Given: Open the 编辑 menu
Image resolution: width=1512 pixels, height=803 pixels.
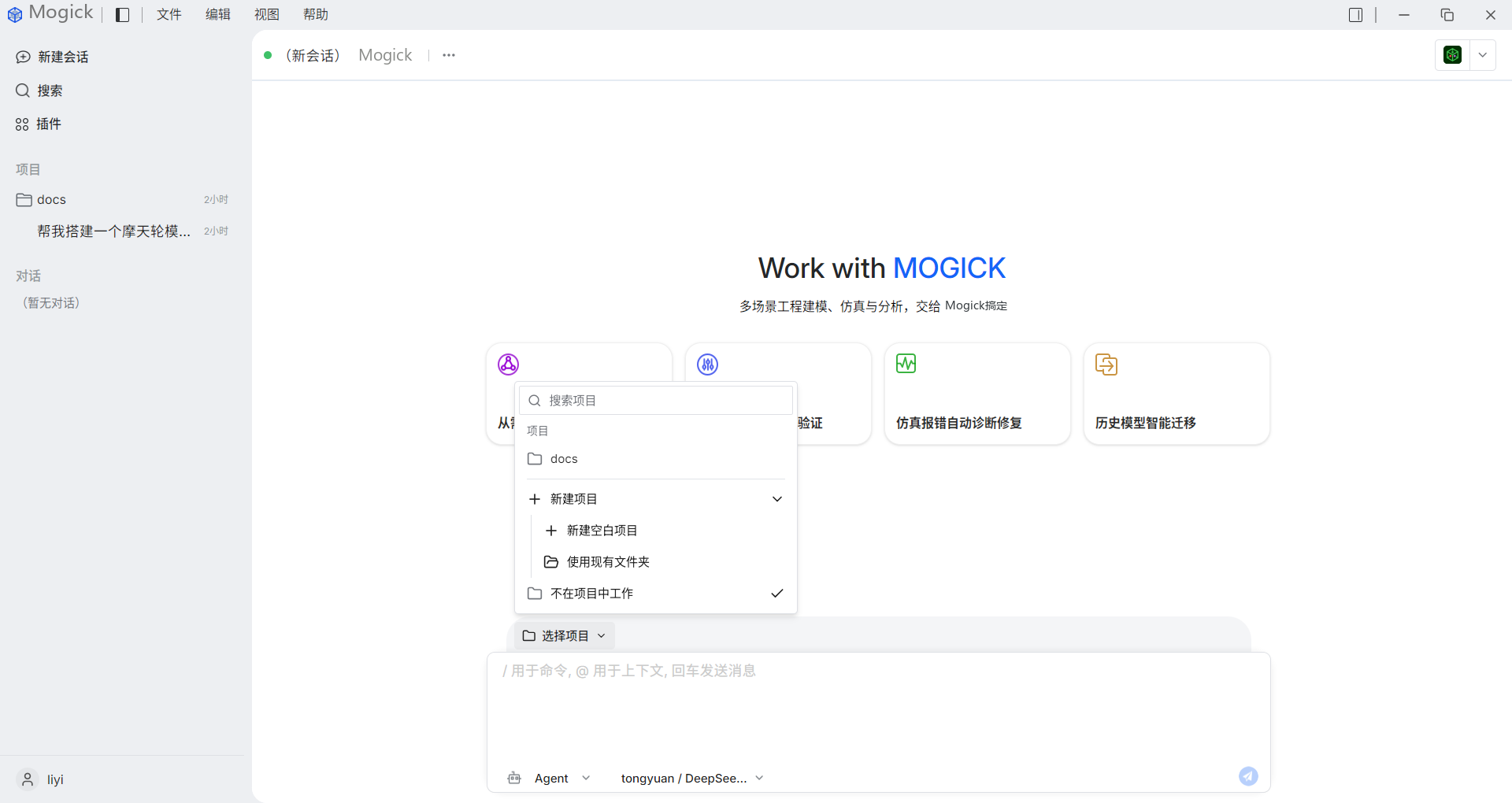Looking at the screenshot, I should pos(218,14).
